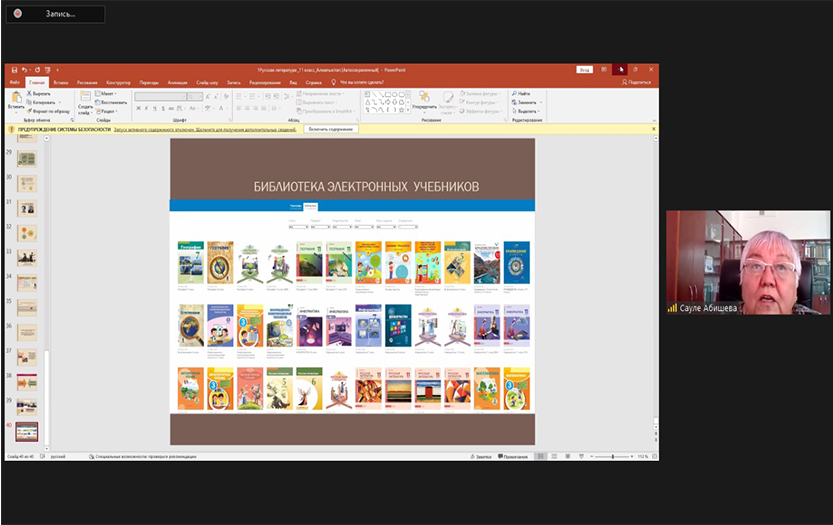The image size is (833, 525).
Task: Click the Cut (Вырезать) scissors icon
Action: pyautogui.click(x=30, y=93)
